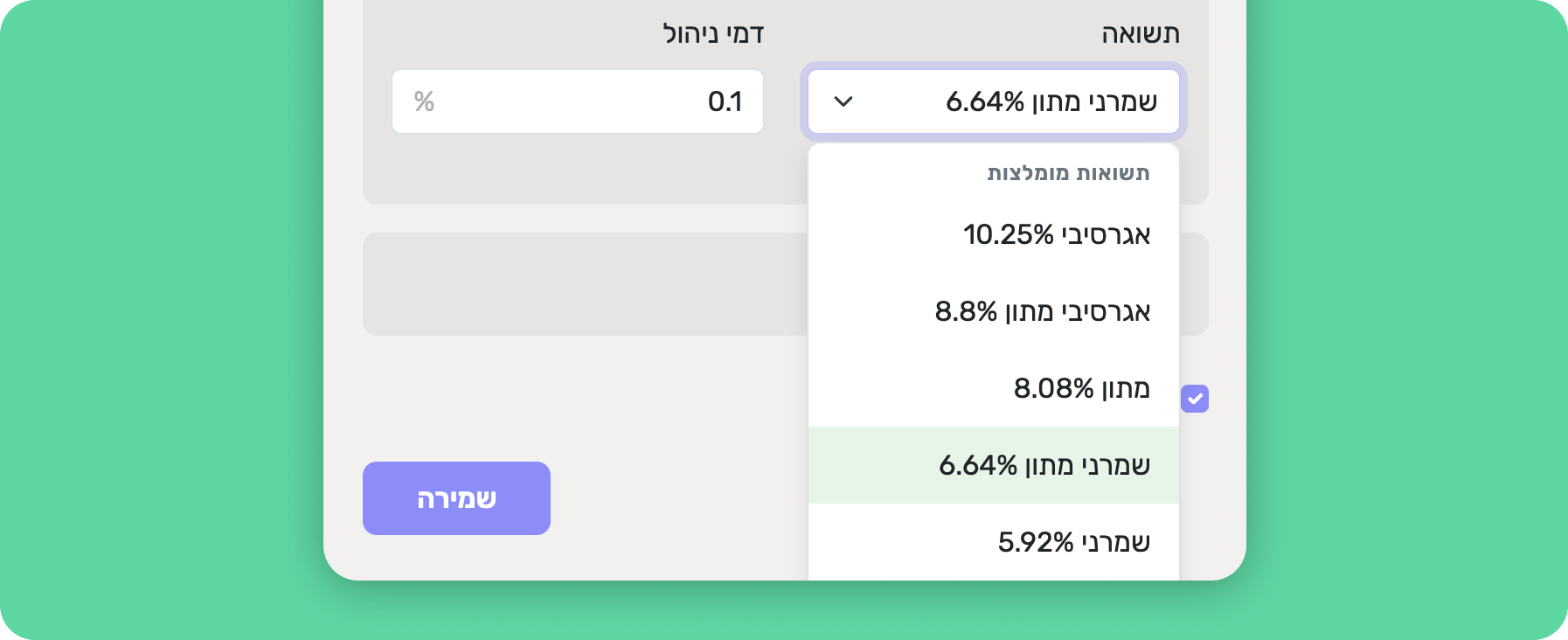This screenshot has height=640, width=1568.
Task: Click the תשואה field label
Action: [x=1140, y=34]
